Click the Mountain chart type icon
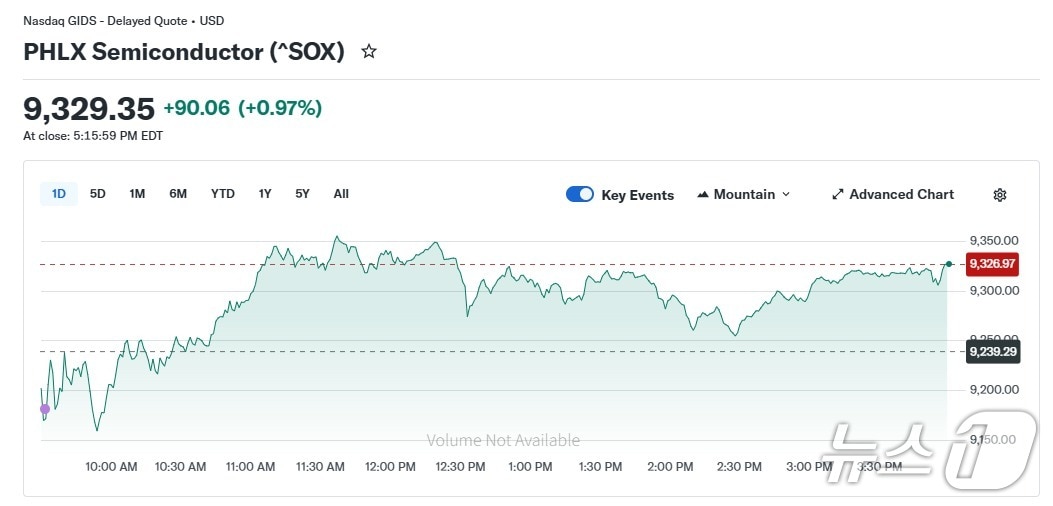The width and height of the screenshot is (1053, 506). pyautogui.click(x=703, y=195)
